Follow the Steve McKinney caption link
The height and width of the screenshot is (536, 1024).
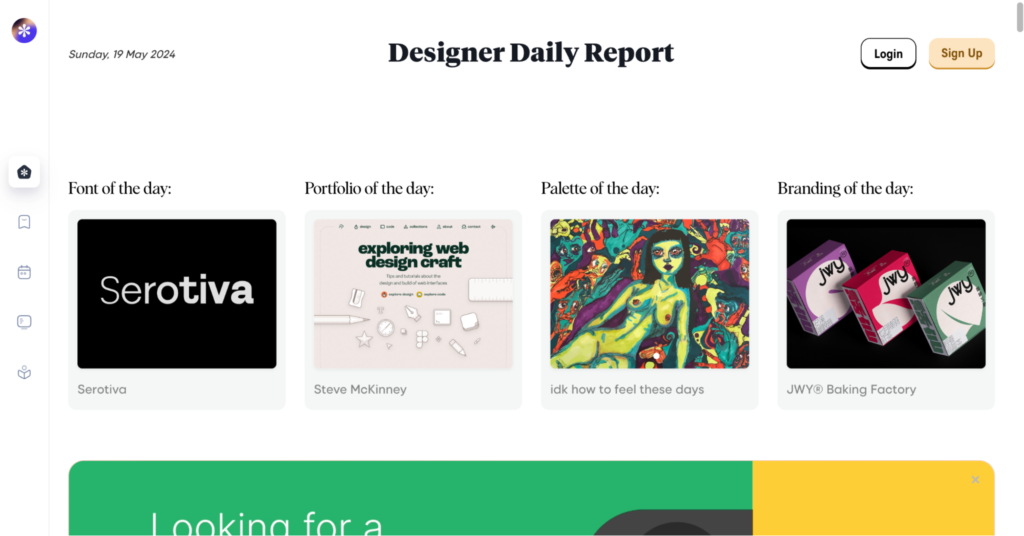[360, 389]
